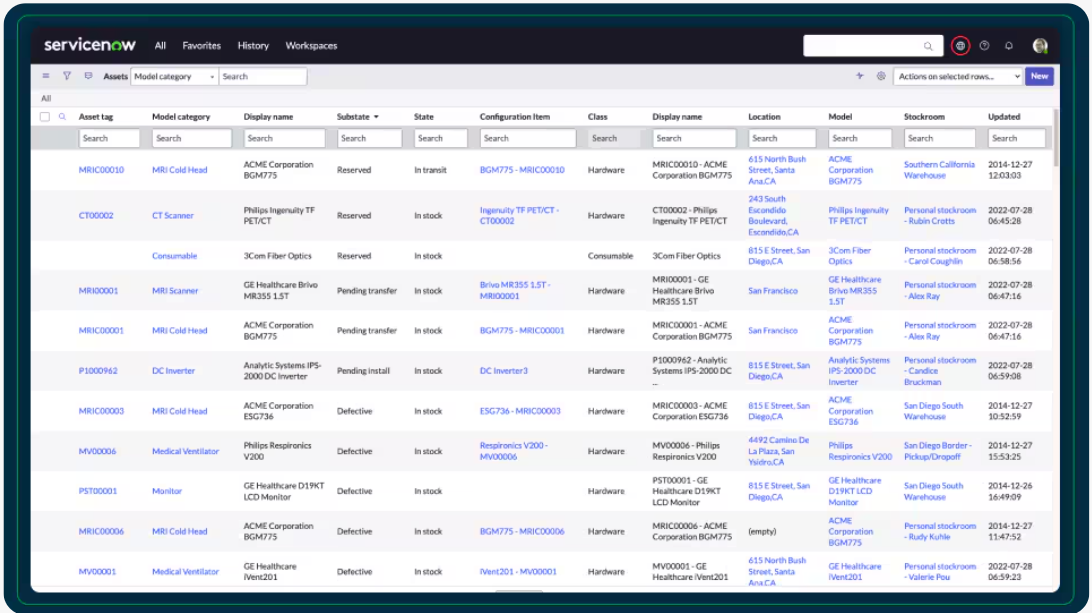Sort by Configuration Item column header
Image resolution: width=1092 pixels, height=613 pixels.
515,117
